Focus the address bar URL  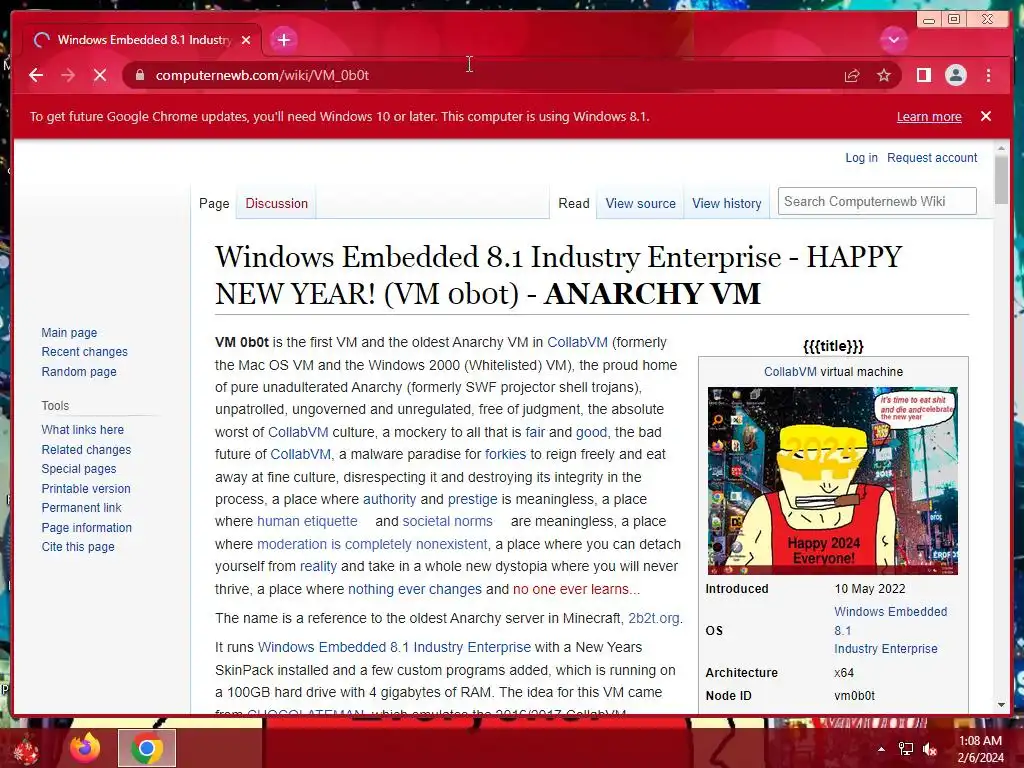click(262, 75)
